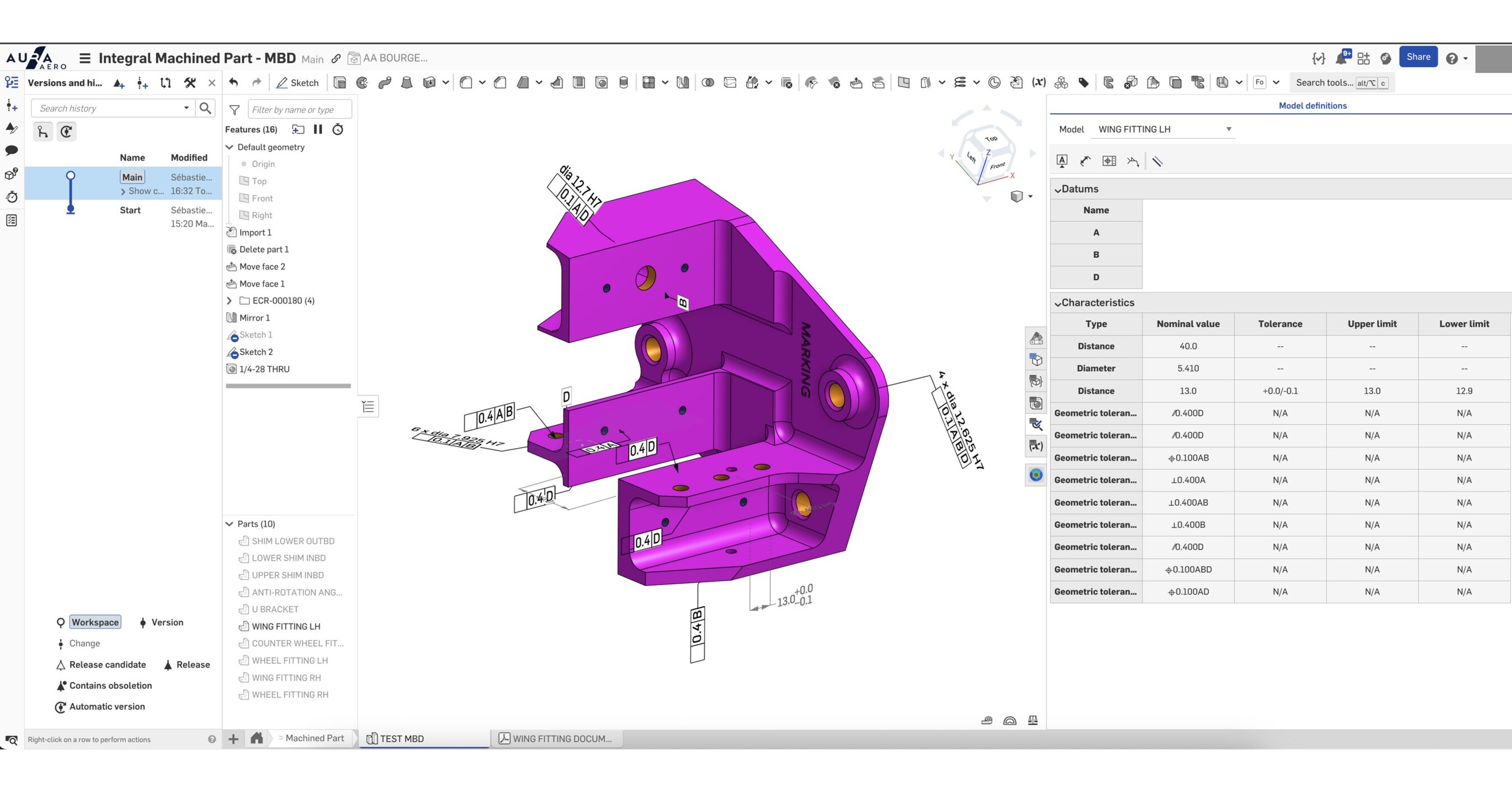This screenshot has width=1512, height=792.
Task: Click the Share button
Action: [1418, 57]
